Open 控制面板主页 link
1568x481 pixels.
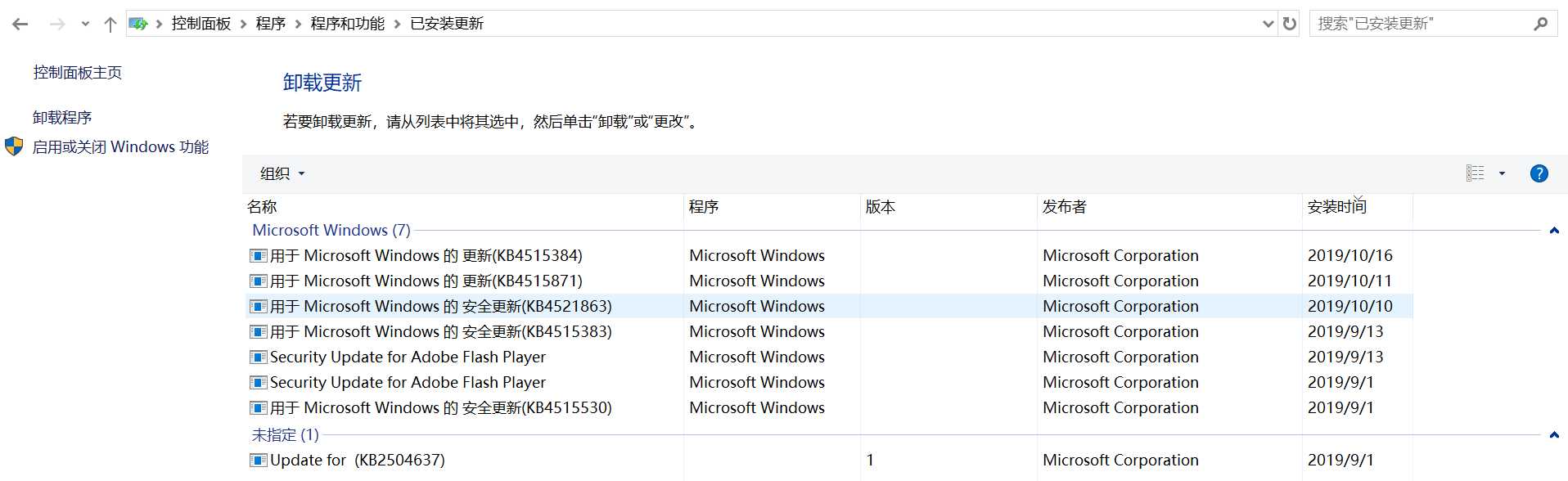point(78,73)
